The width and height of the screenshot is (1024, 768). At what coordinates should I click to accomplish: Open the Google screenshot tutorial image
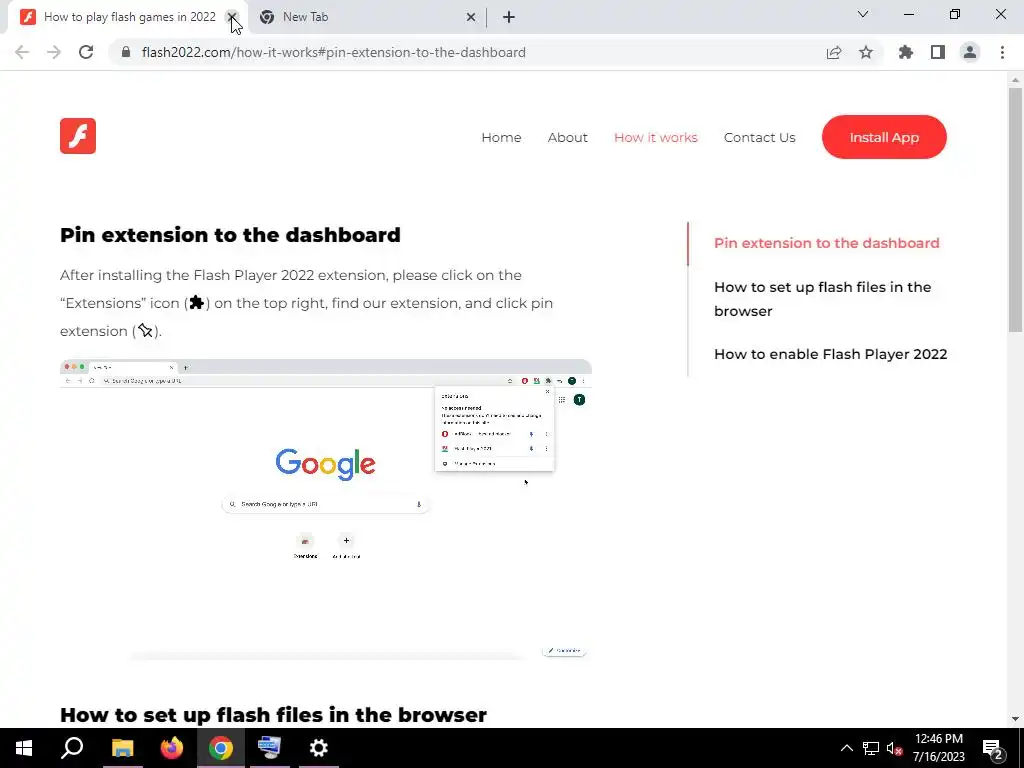(326, 510)
